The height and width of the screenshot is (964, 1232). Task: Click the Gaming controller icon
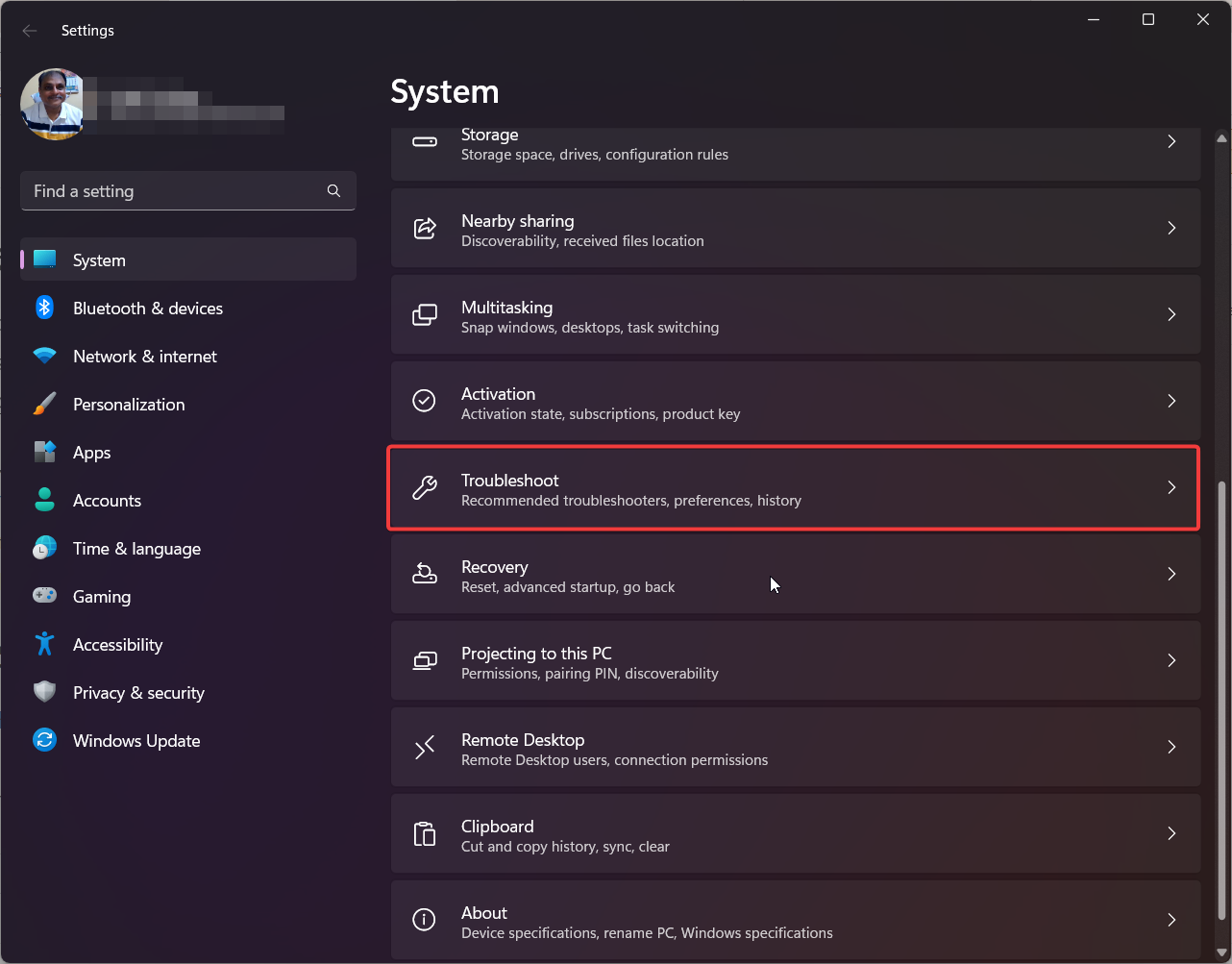pyautogui.click(x=45, y=596)
